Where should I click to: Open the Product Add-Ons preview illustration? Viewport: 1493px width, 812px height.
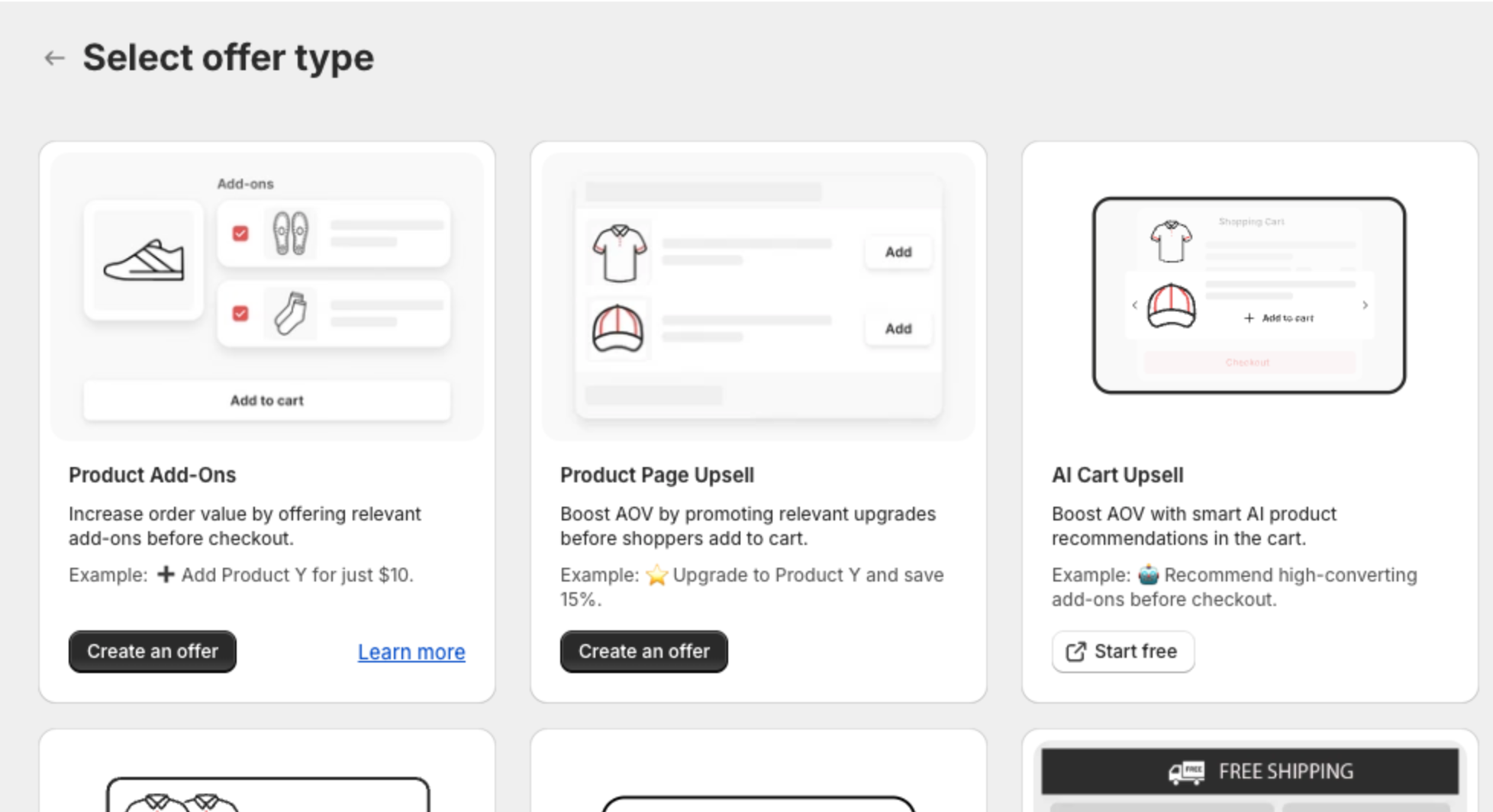(x=267, y=296)
